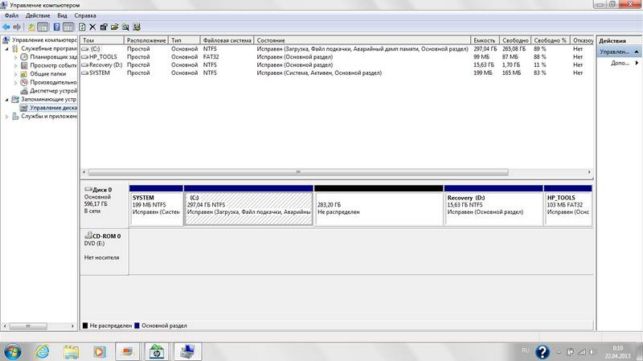Select the (C:) volume row in list

(336, 49)
